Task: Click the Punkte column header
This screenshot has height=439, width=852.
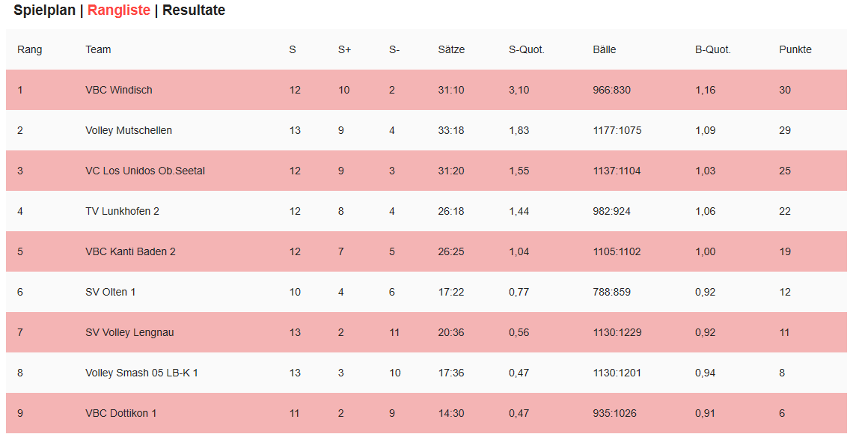Action: tap(795, 49)
